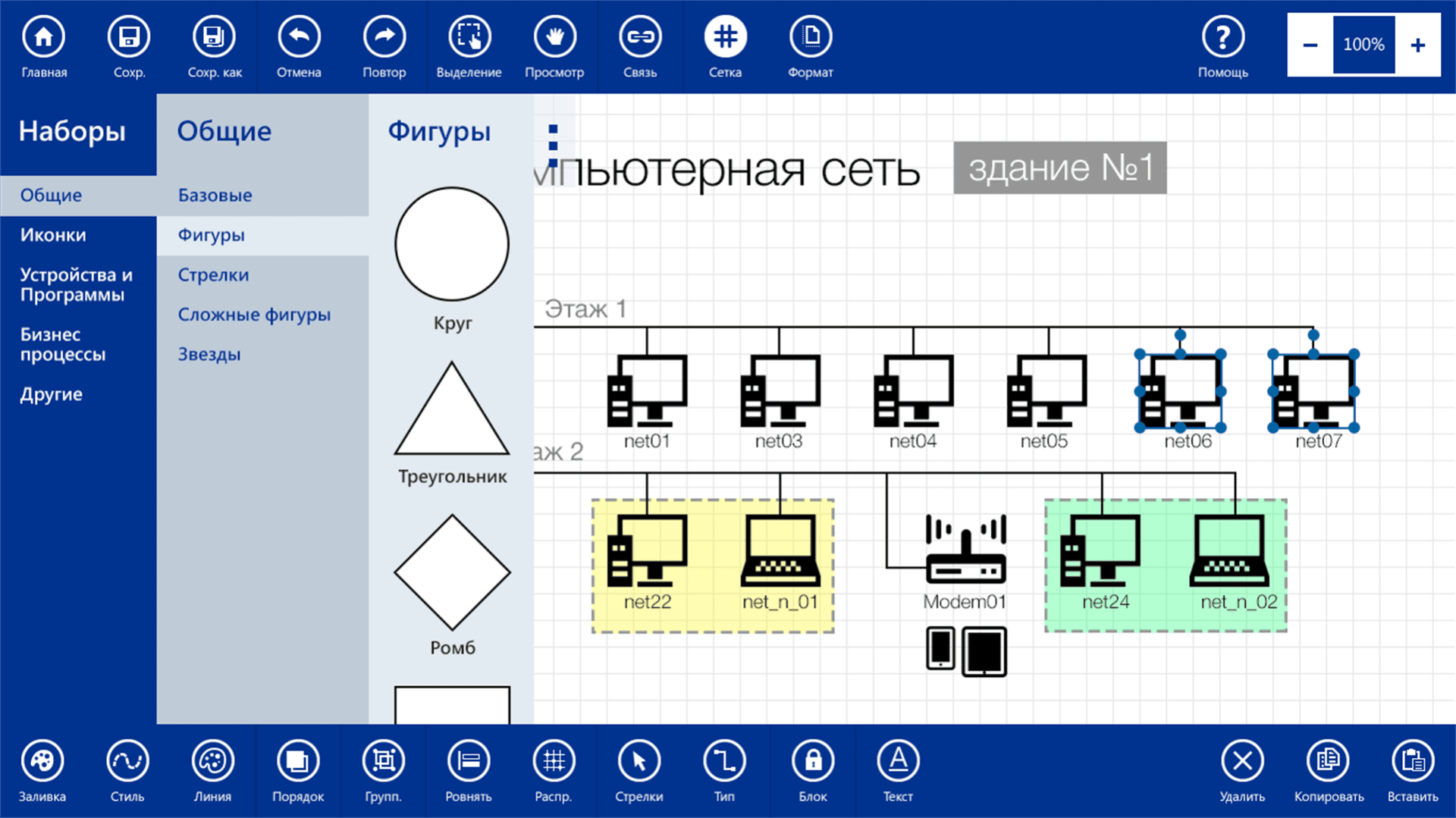Pick the Треугольник triangle shape thumbnail
The image size is (1456, 818).
click(452, 412)
